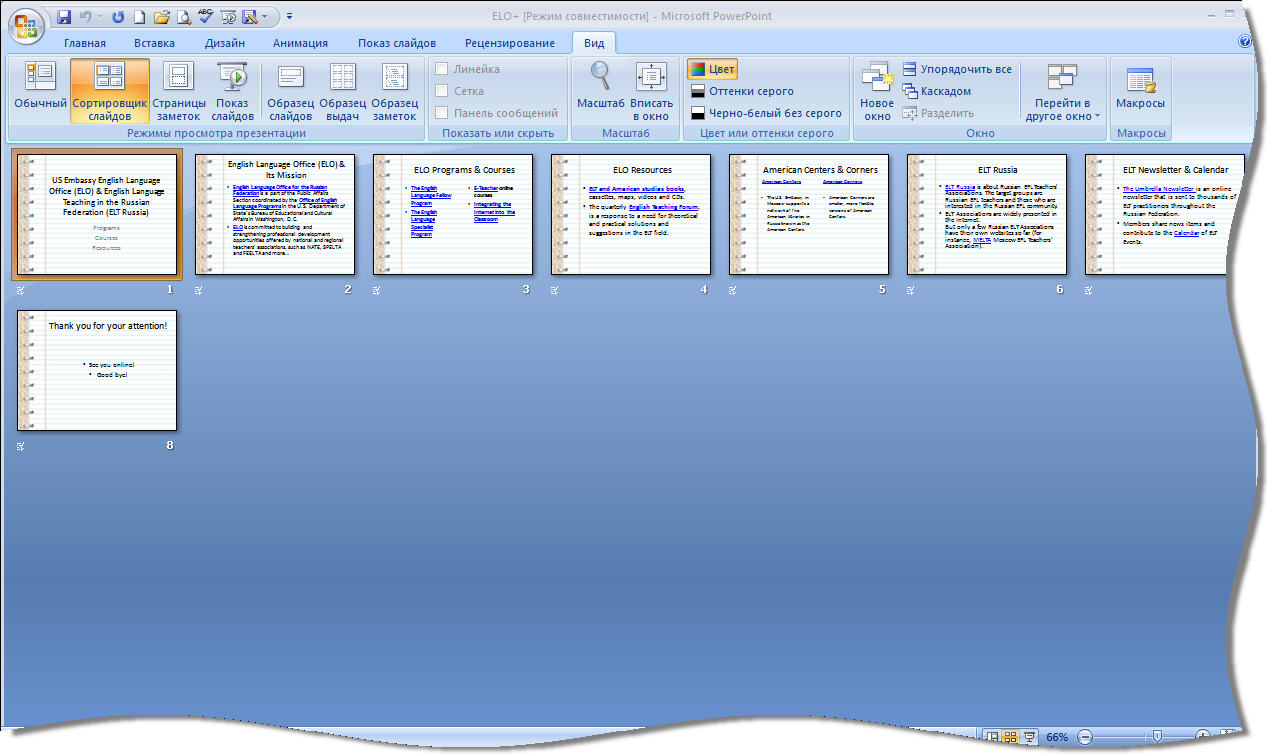
Task: Open the Главная tab
Action: tap(85, 43)
